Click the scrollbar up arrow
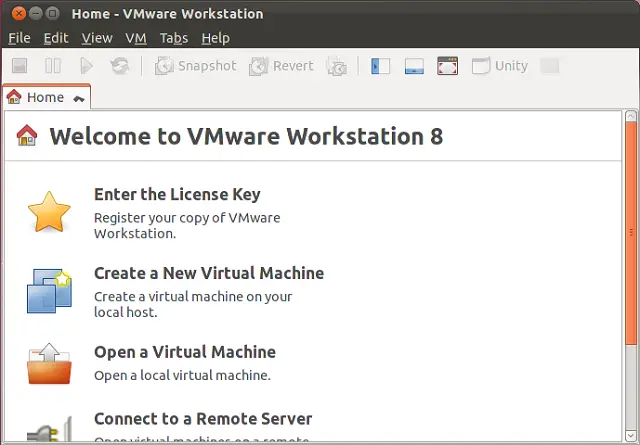 click(631, 116)
